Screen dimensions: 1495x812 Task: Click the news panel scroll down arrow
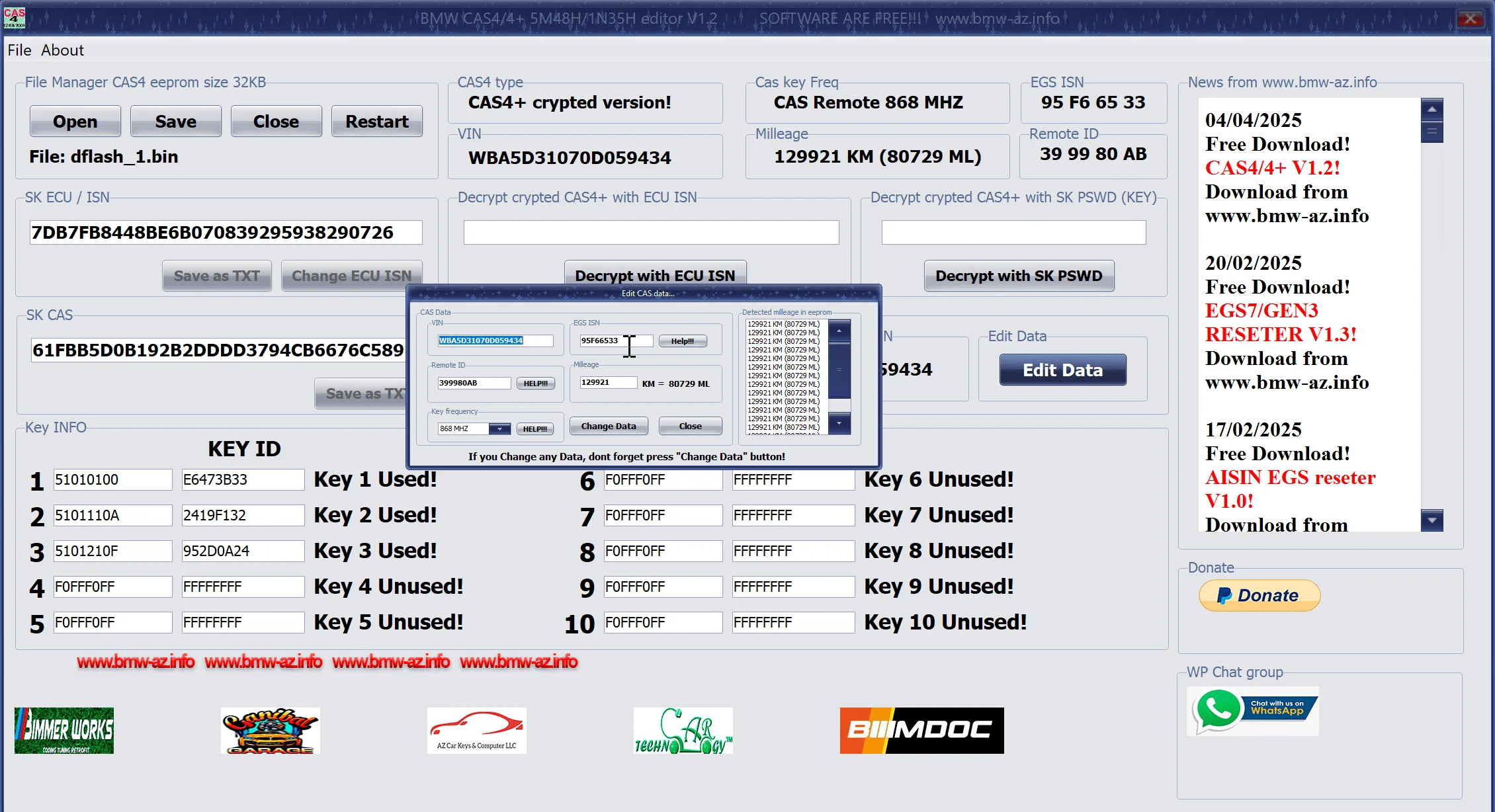click(x=1431, y=520)
